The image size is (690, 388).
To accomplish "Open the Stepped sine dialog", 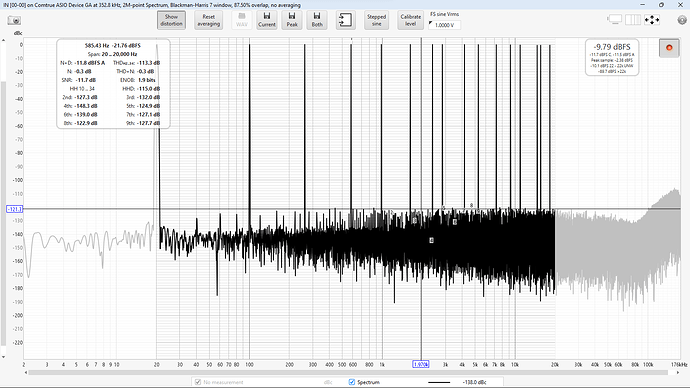I will [376, 20].
